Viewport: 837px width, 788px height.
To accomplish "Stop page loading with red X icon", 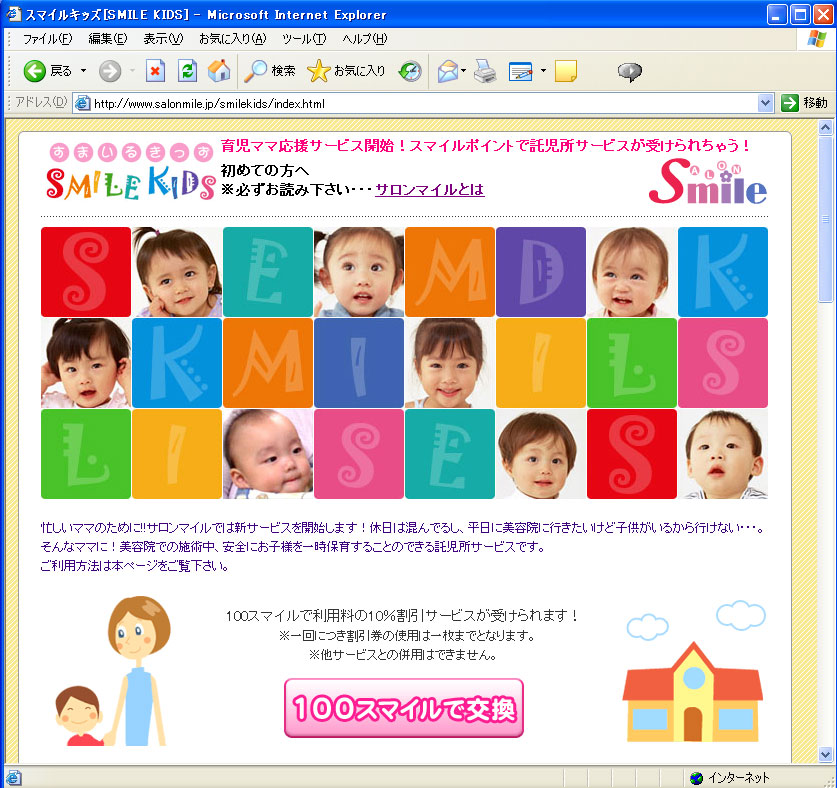I will tap(155, 71).
